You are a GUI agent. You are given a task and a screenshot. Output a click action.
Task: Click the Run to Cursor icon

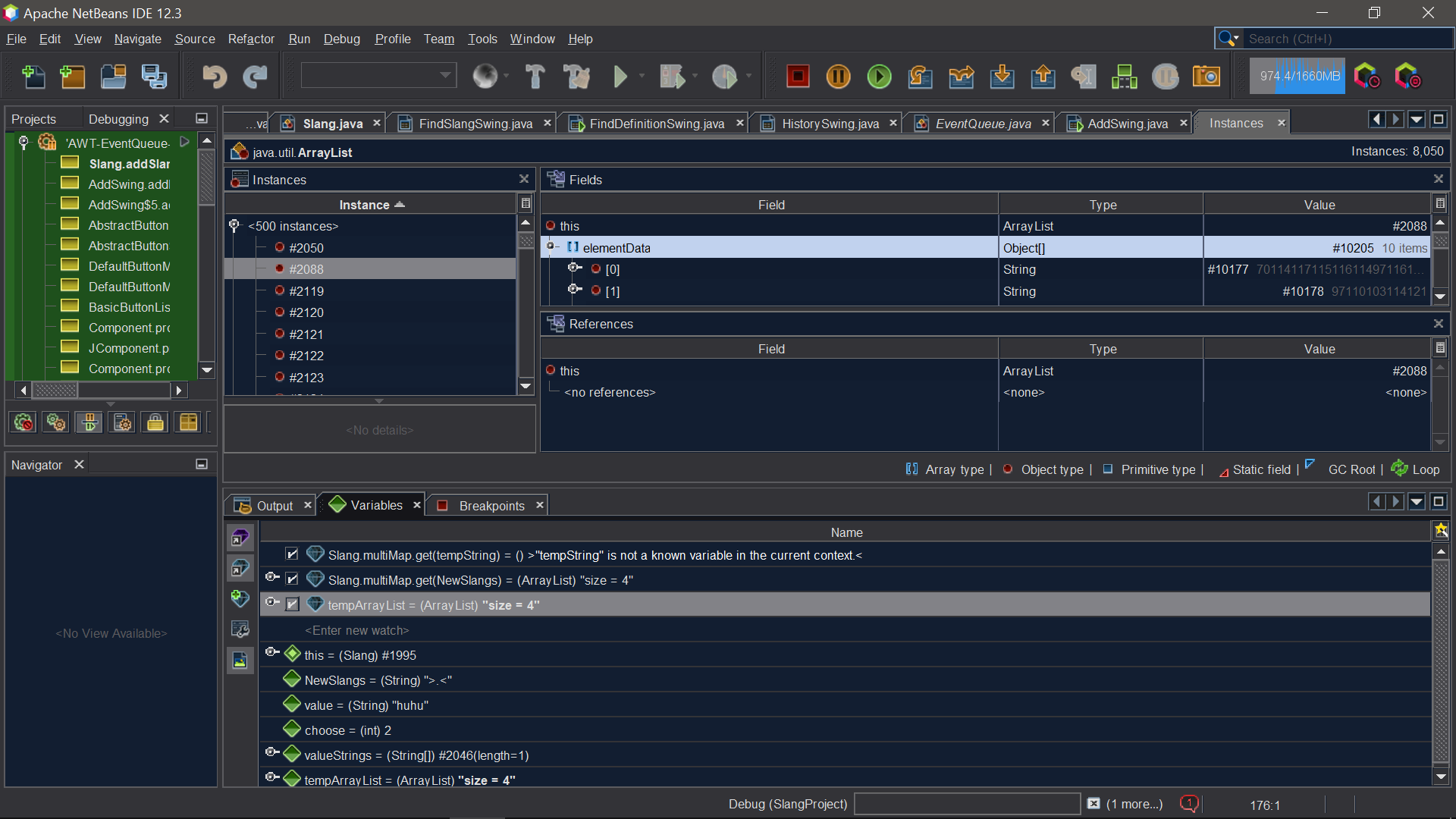click(1084, 77)
